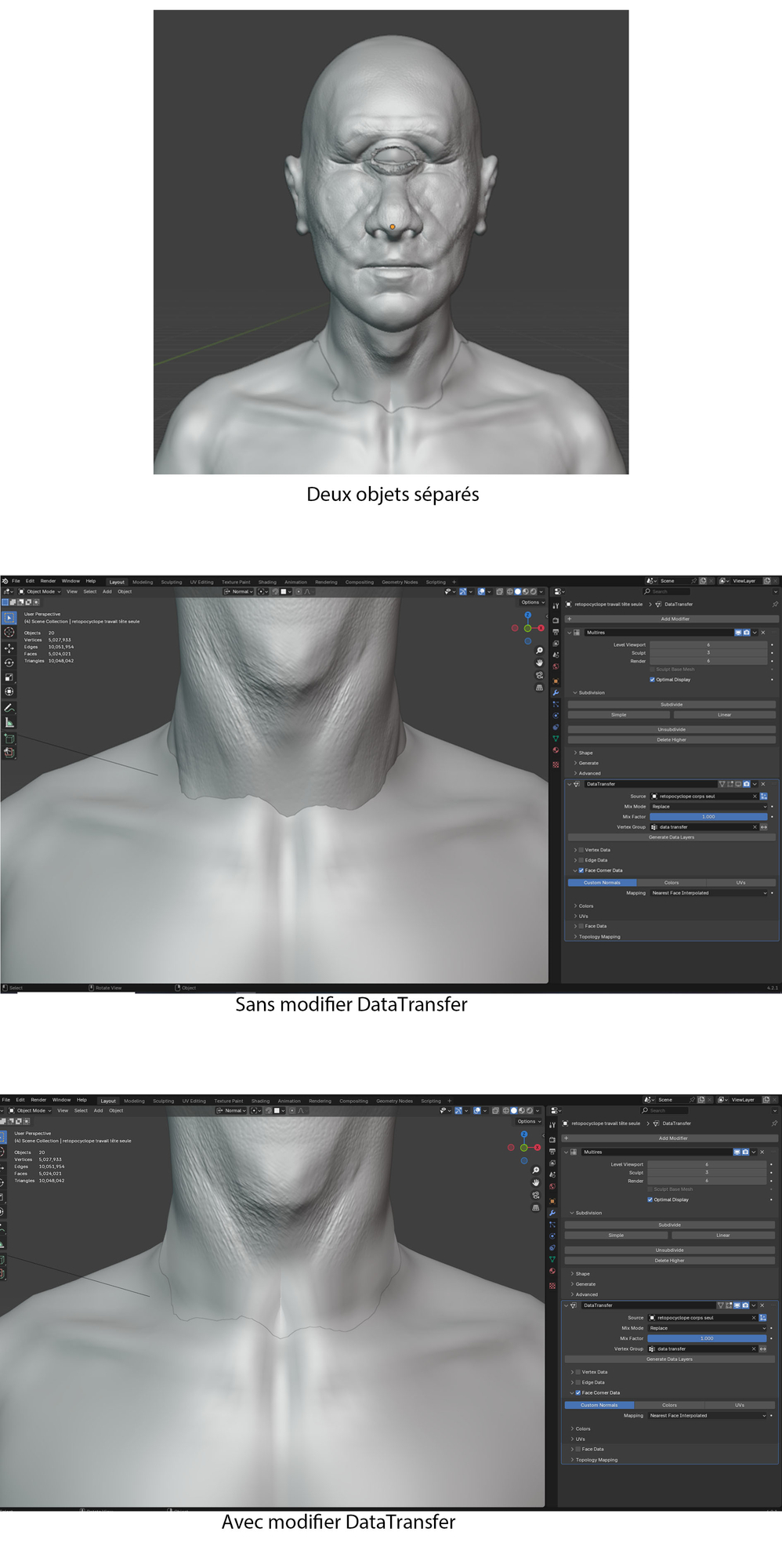Screen dimensions: 782x1568
Task: Open Modifiers wrench tab in middle screenshot
Action: tap(556, 692)
